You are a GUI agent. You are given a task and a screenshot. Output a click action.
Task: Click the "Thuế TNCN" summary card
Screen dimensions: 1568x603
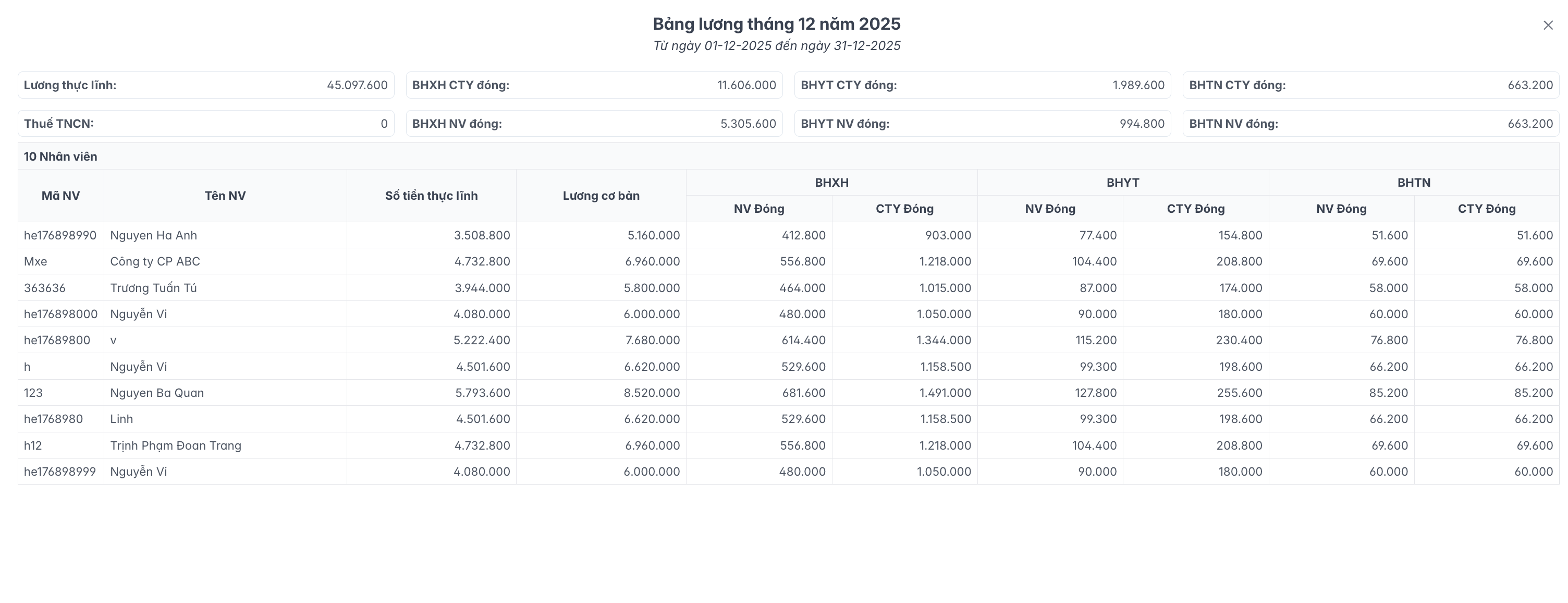tap(206, 124)
